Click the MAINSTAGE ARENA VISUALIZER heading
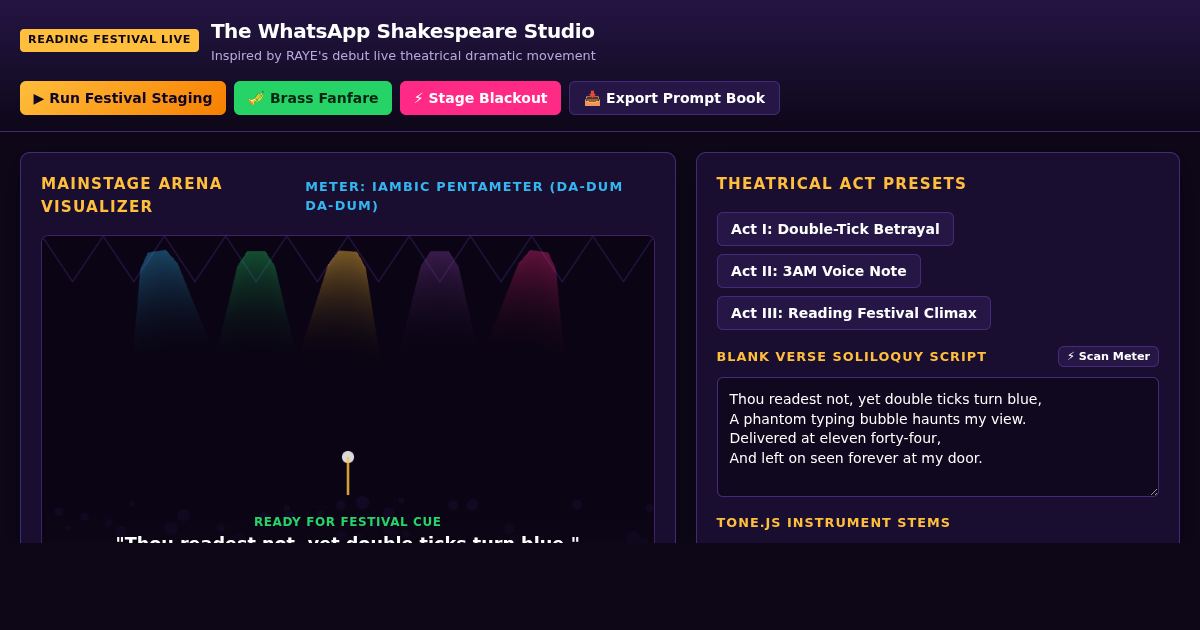 point(132,195)
